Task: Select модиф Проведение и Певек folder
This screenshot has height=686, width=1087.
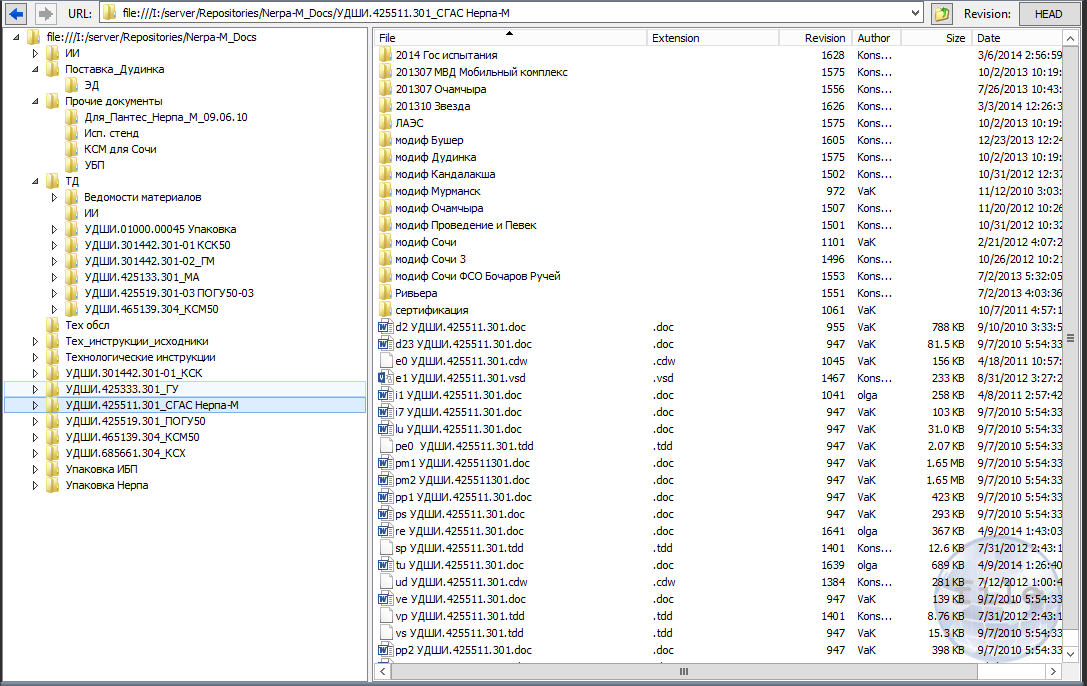Action: [x=466, y=225]
